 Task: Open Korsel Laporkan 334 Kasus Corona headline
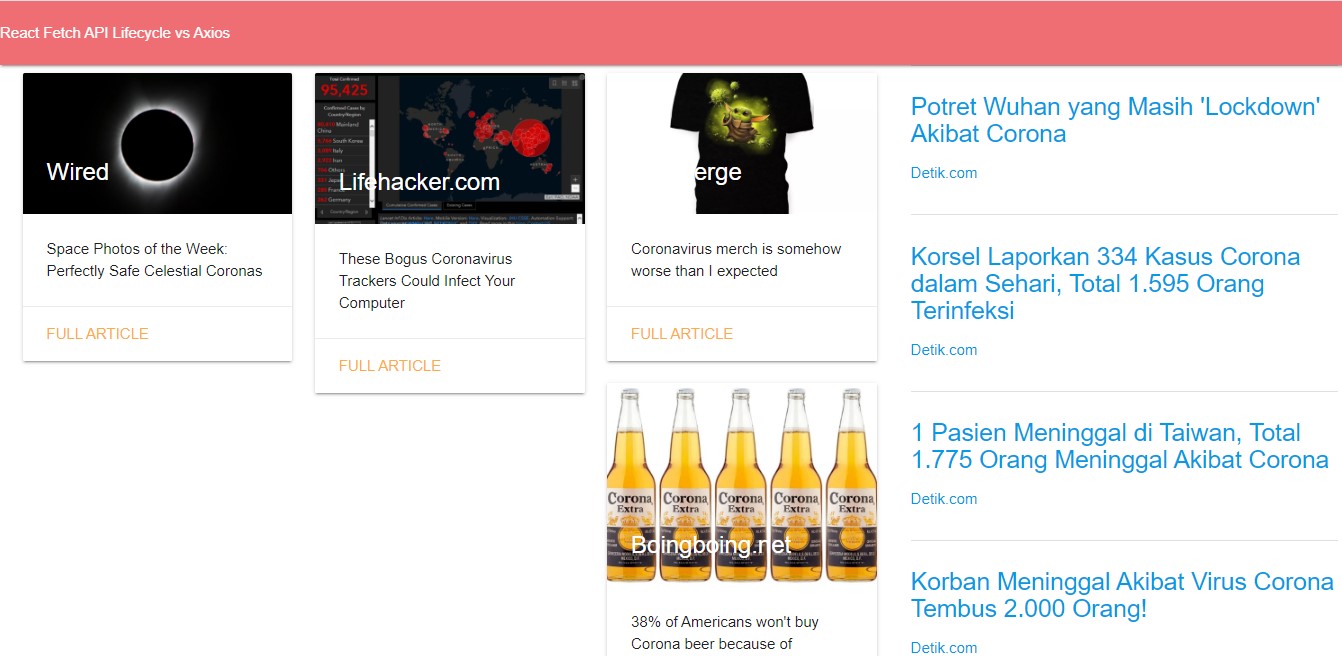click(1105, 283)
